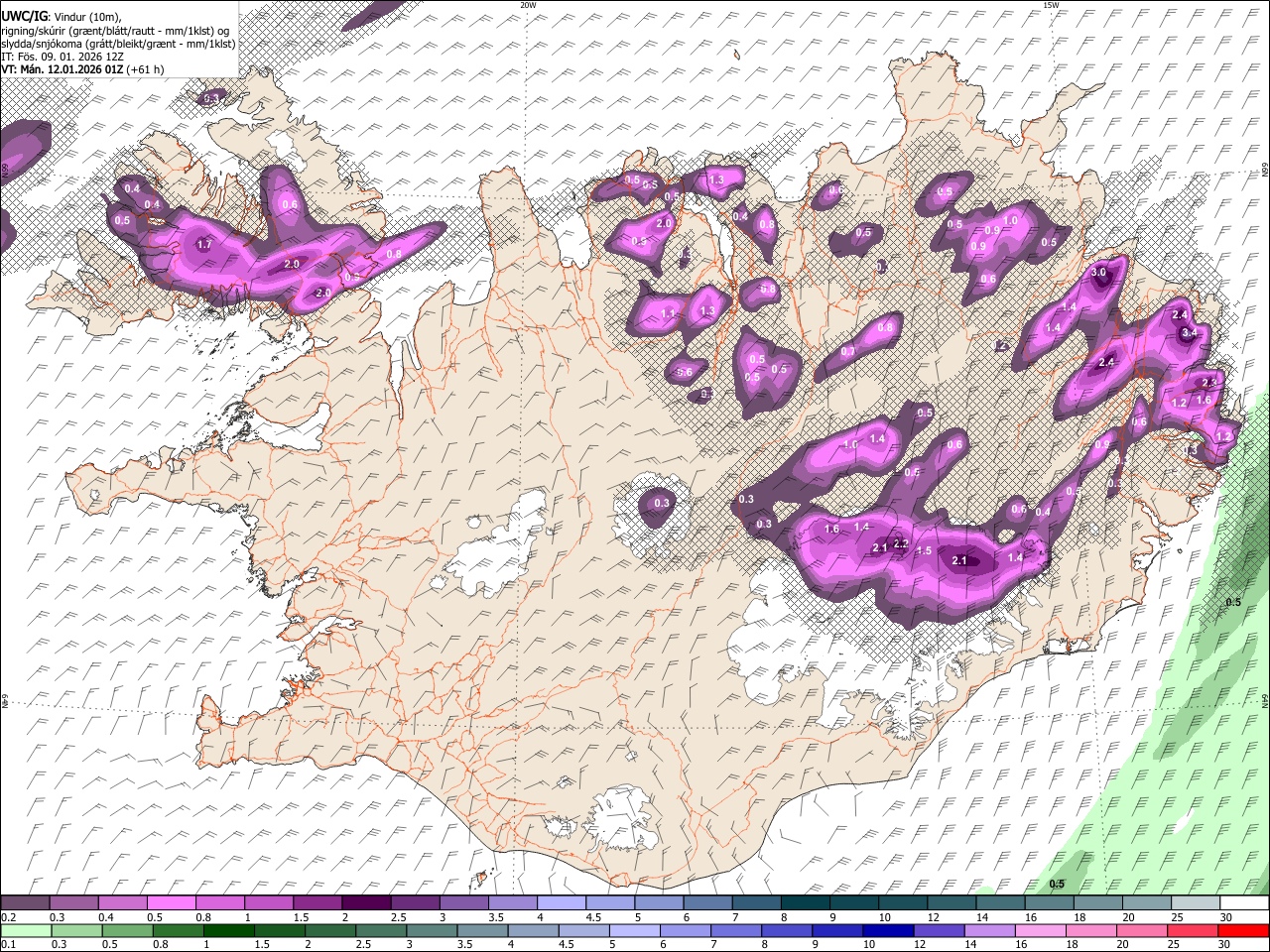The image size is (1270, 952).
Task: Select the lavender top-row swatch between 4 and 4.5
Action: (x=562, y=903)
